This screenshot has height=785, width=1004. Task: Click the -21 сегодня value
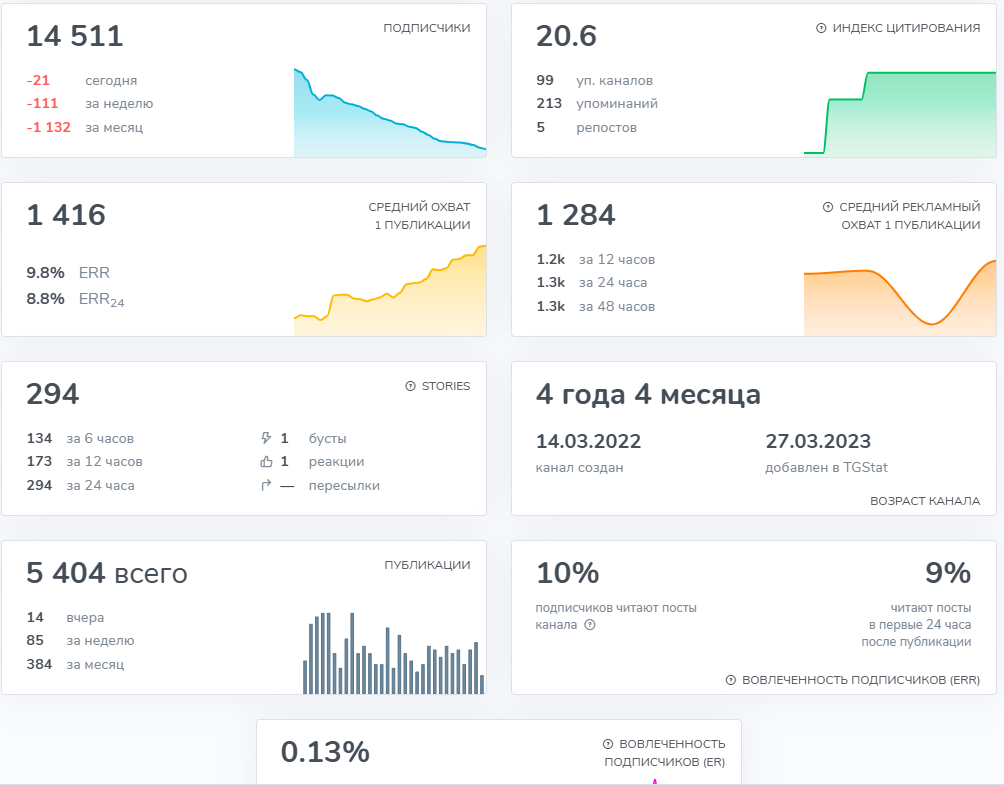[38, 80]
